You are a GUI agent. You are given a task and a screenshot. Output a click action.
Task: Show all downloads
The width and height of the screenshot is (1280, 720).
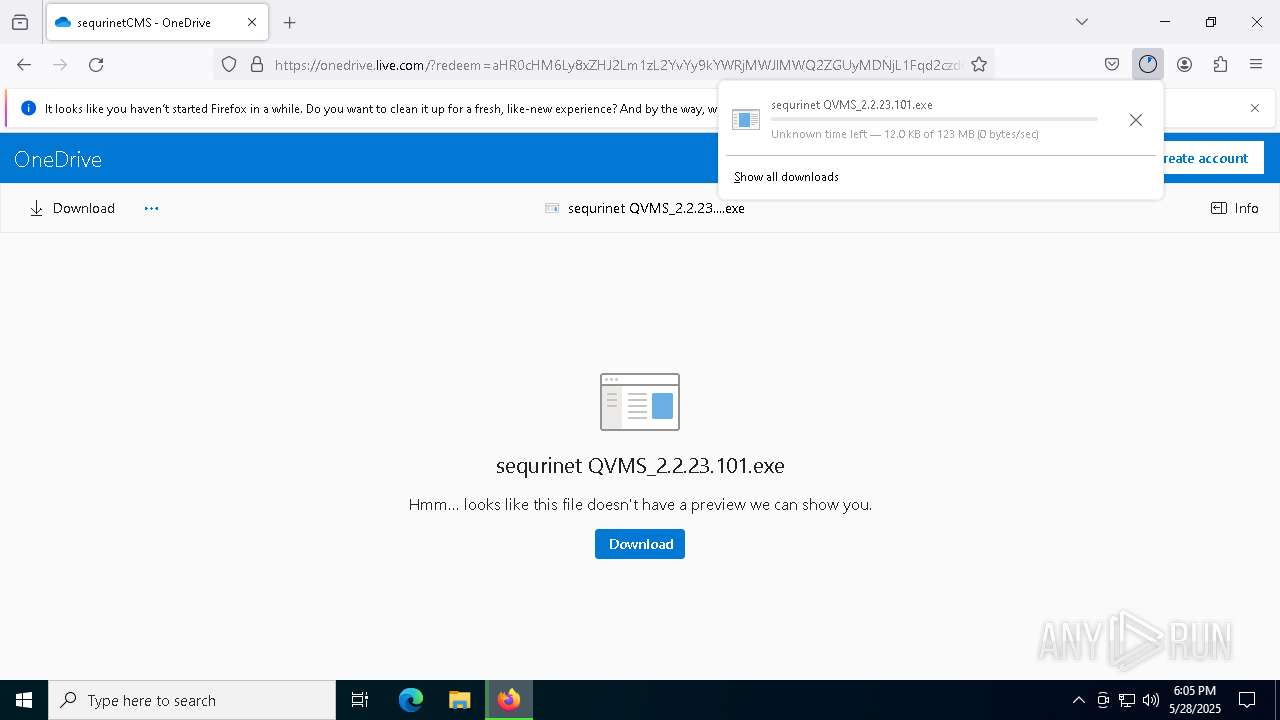[786, 177]
